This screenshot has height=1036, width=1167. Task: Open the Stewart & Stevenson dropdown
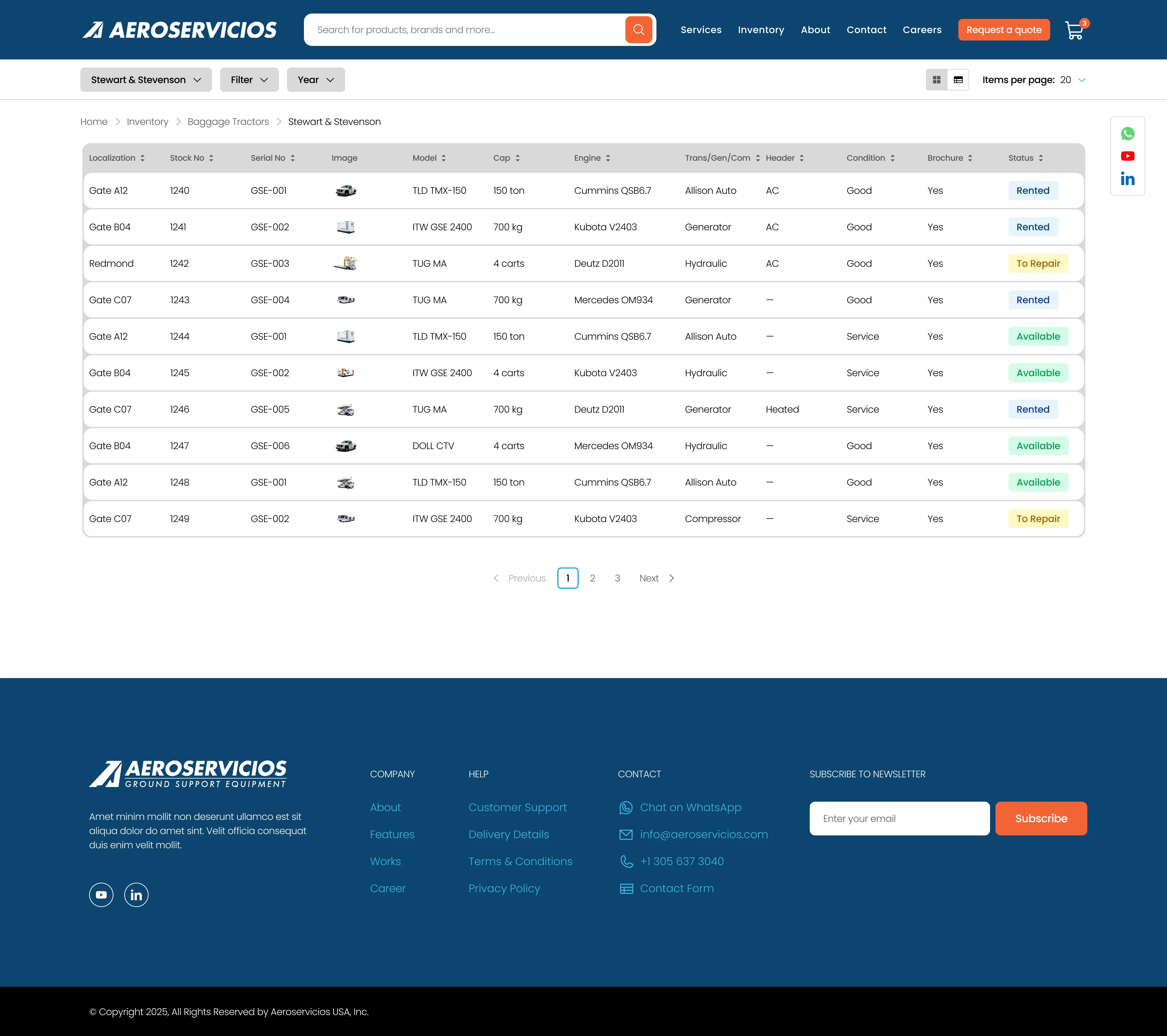click(146, 80)
